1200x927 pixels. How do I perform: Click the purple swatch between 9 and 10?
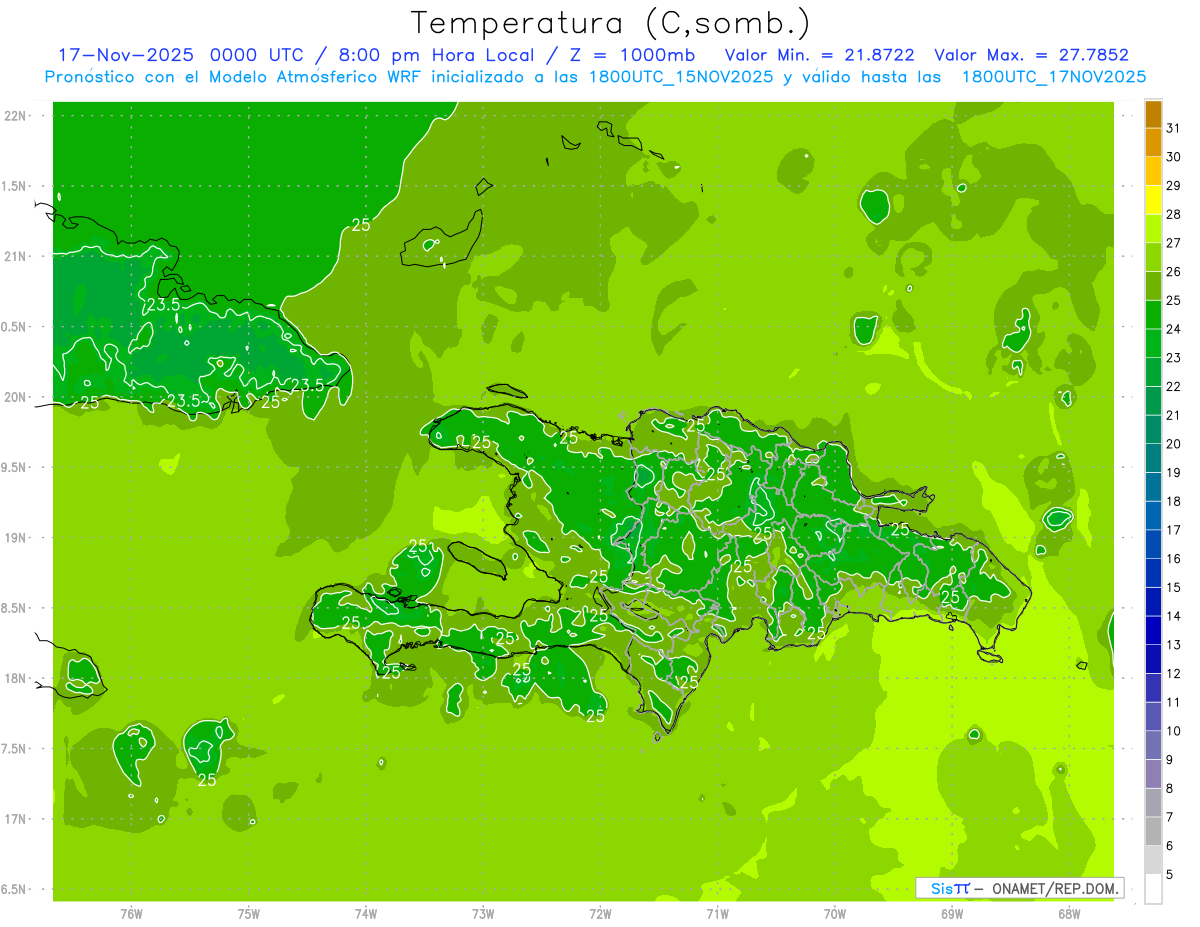click(x=1153, y=746)
